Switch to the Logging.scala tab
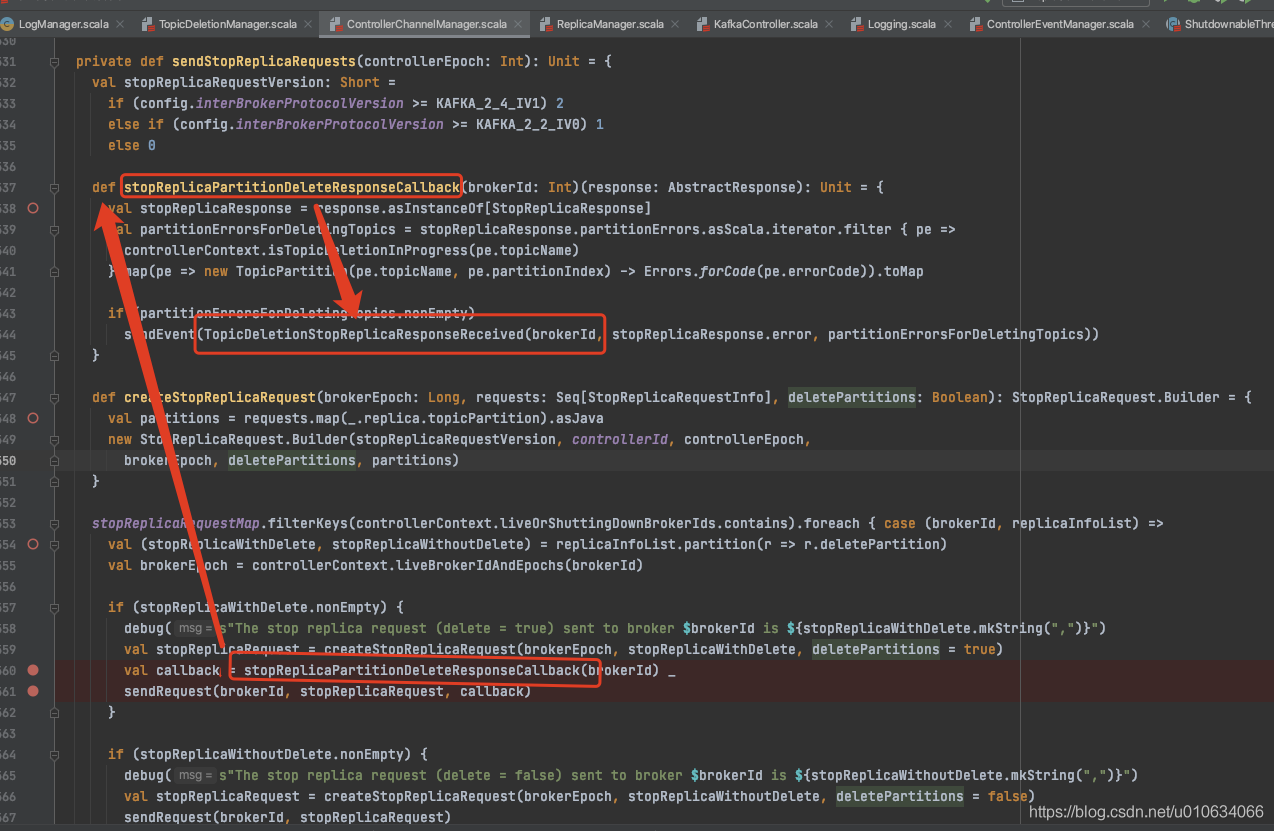The image size is (1274, 831). (x=902, y=24)
